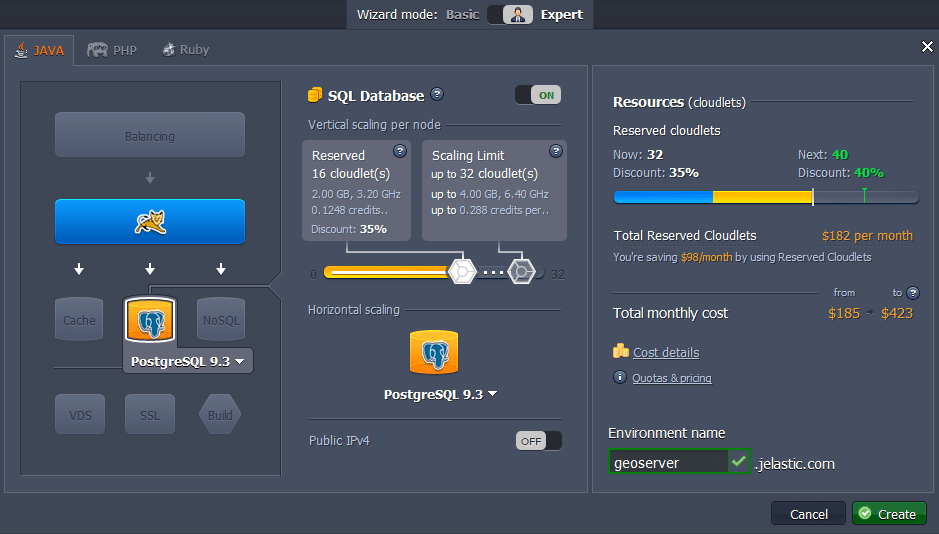This screenshot has width=939, height=534.
Task: Click the '$182 per month' price text
Action: click(867, 235)
